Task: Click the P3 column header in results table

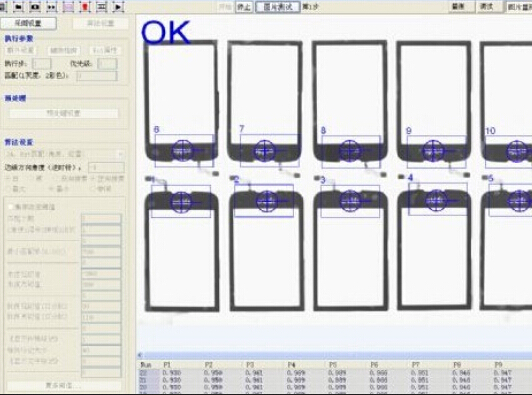Action: click(x=250, y=364)
